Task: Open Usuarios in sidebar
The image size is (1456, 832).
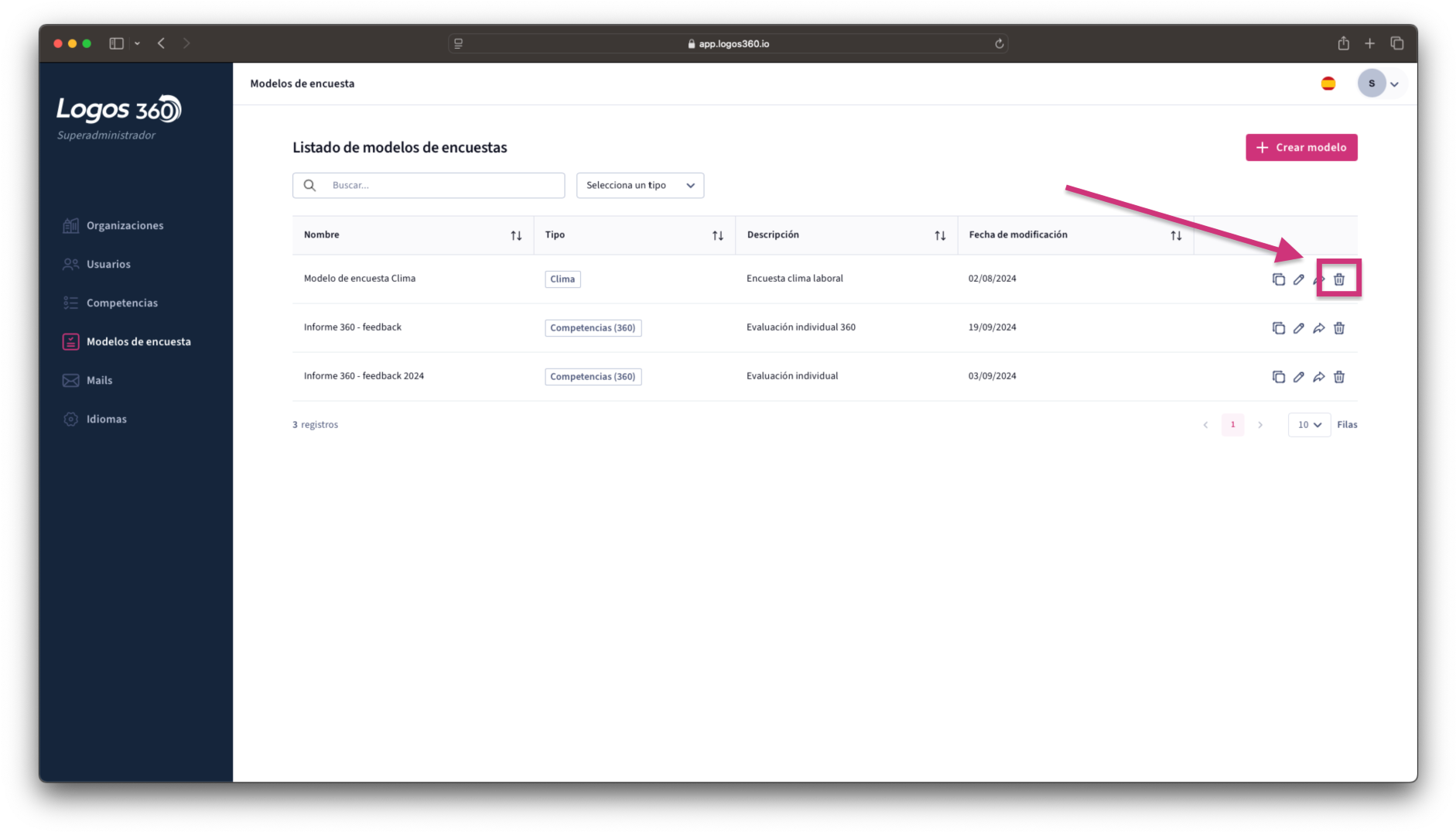Action: 97,264
